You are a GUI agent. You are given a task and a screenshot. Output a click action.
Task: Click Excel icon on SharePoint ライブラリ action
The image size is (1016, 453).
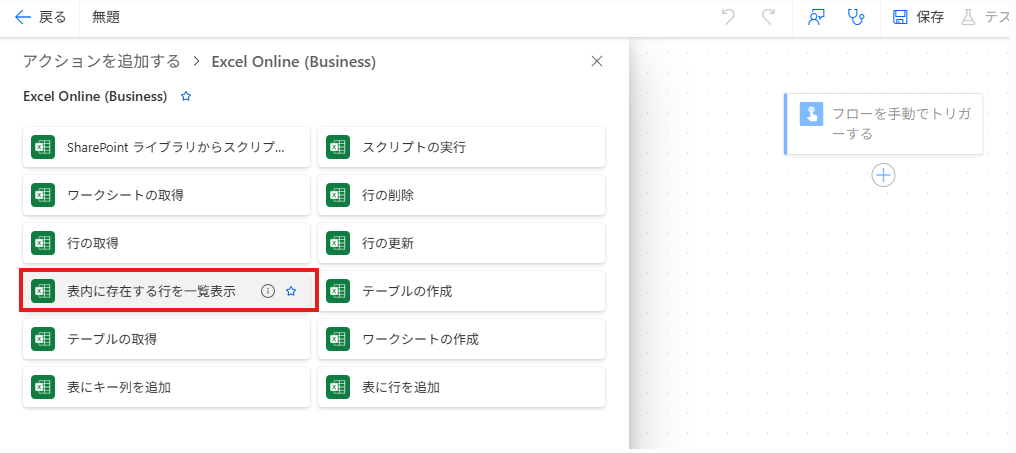(43, 147)
